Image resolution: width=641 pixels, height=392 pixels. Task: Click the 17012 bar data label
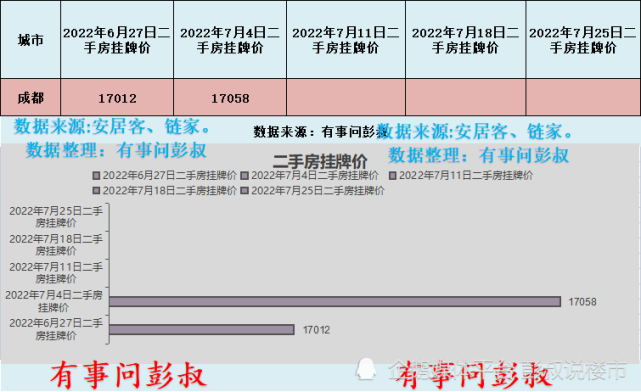click(316, 330)
